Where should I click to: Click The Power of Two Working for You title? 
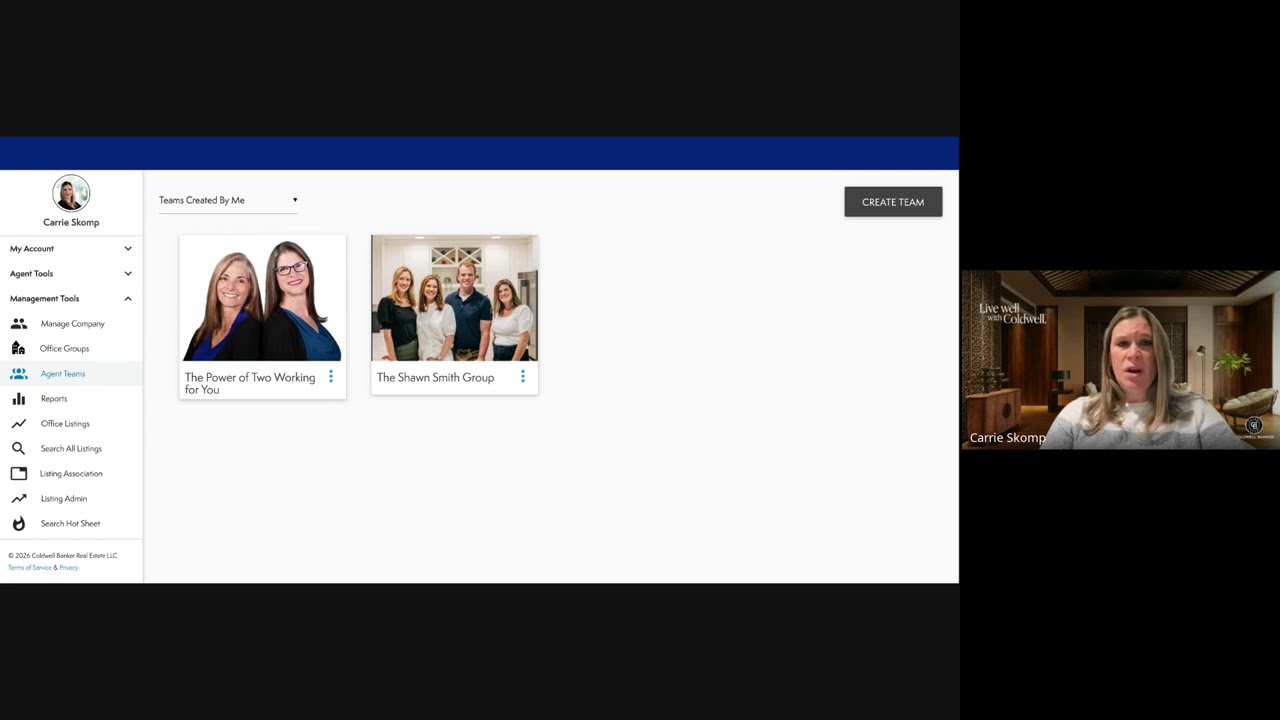[x=250, y=384]
